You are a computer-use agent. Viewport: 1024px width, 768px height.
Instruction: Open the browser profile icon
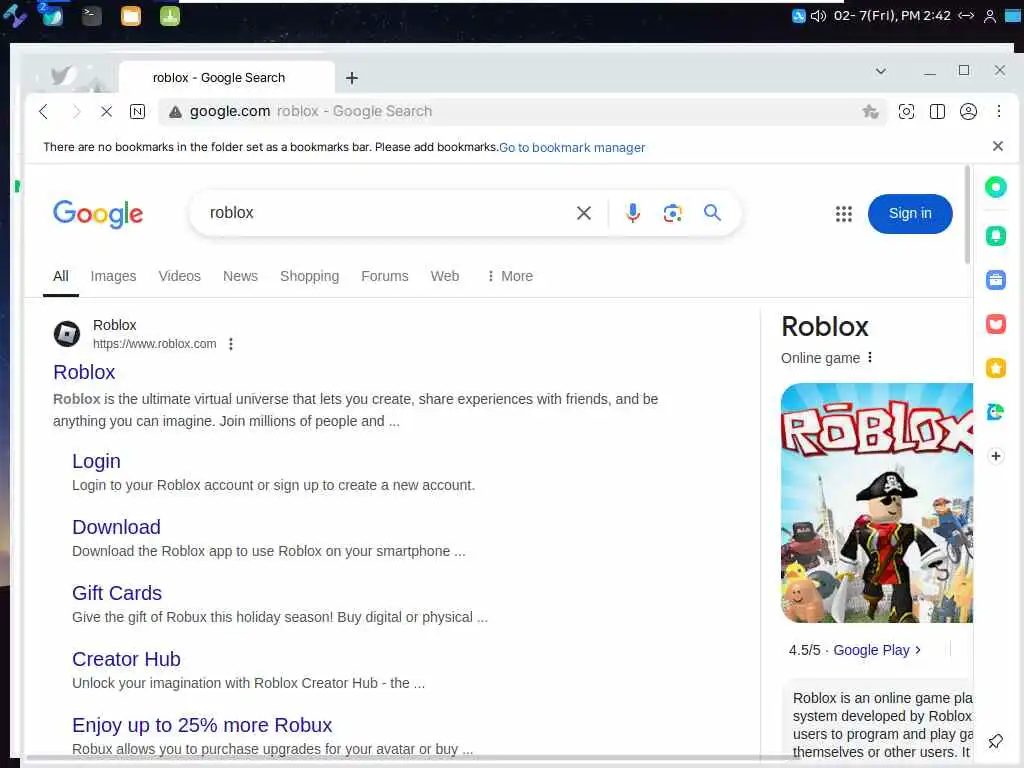[x=968, y=112]
